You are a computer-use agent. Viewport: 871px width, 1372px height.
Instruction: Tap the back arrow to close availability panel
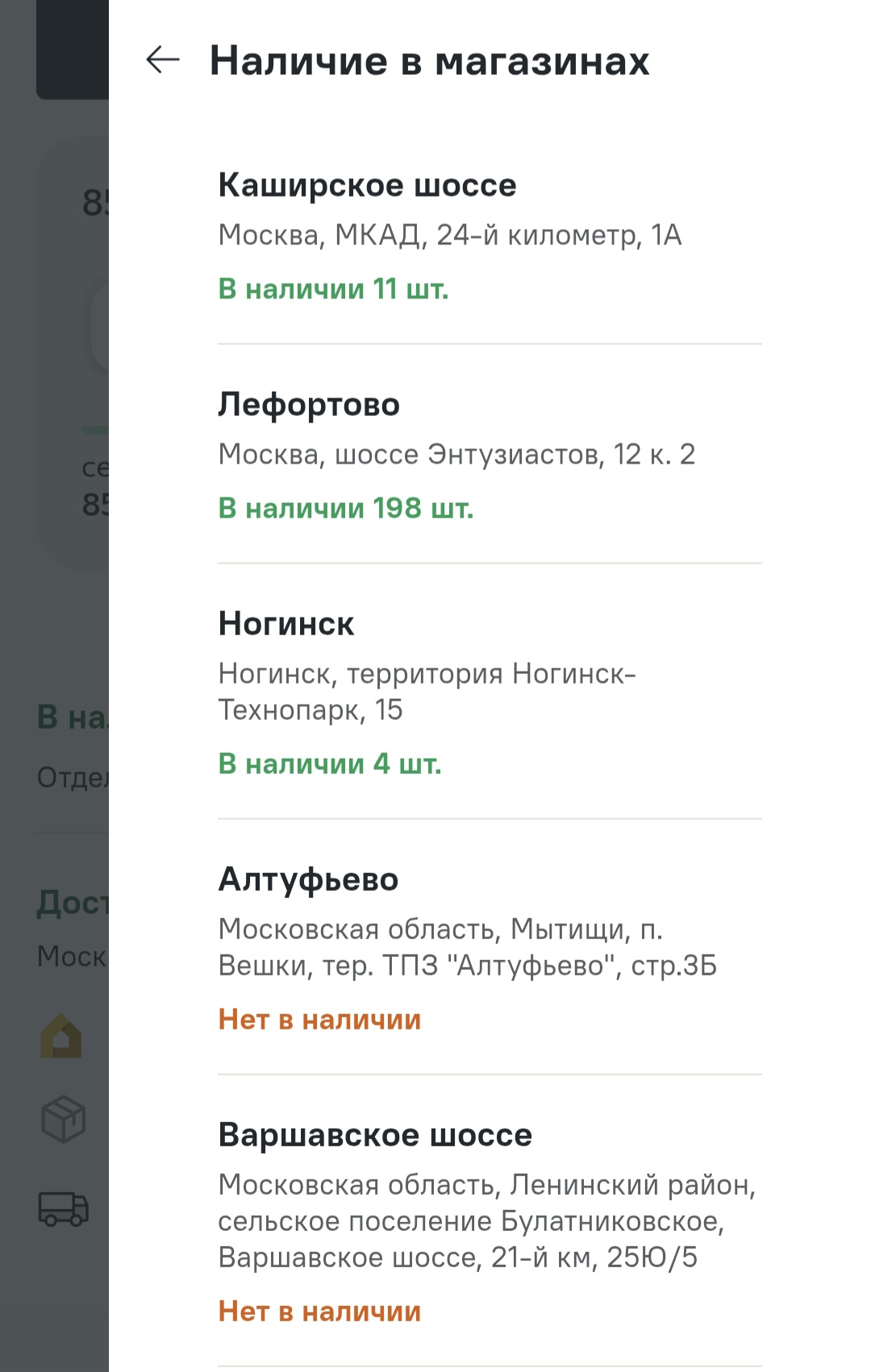click(x=161, y=60)
